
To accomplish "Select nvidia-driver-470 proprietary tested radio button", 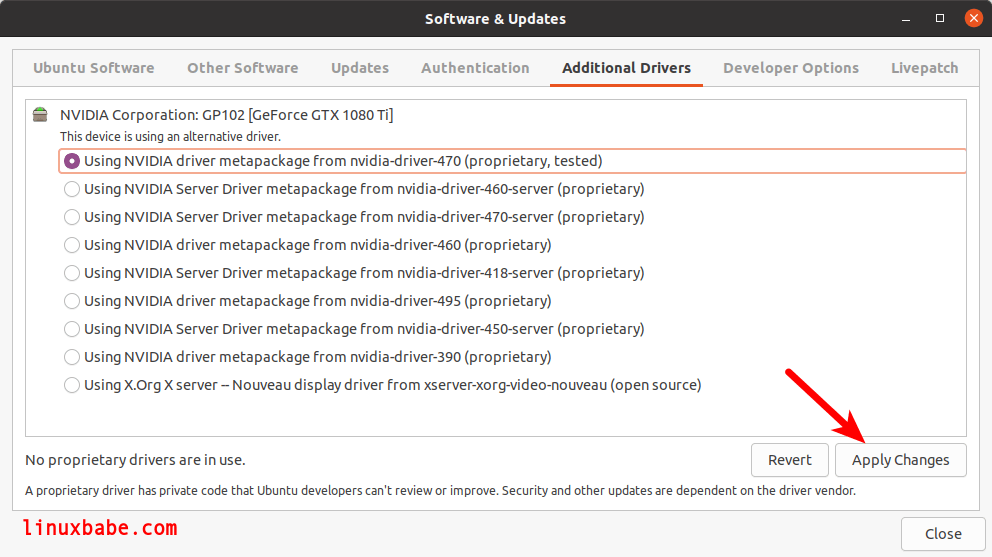I will coord(72,161).
